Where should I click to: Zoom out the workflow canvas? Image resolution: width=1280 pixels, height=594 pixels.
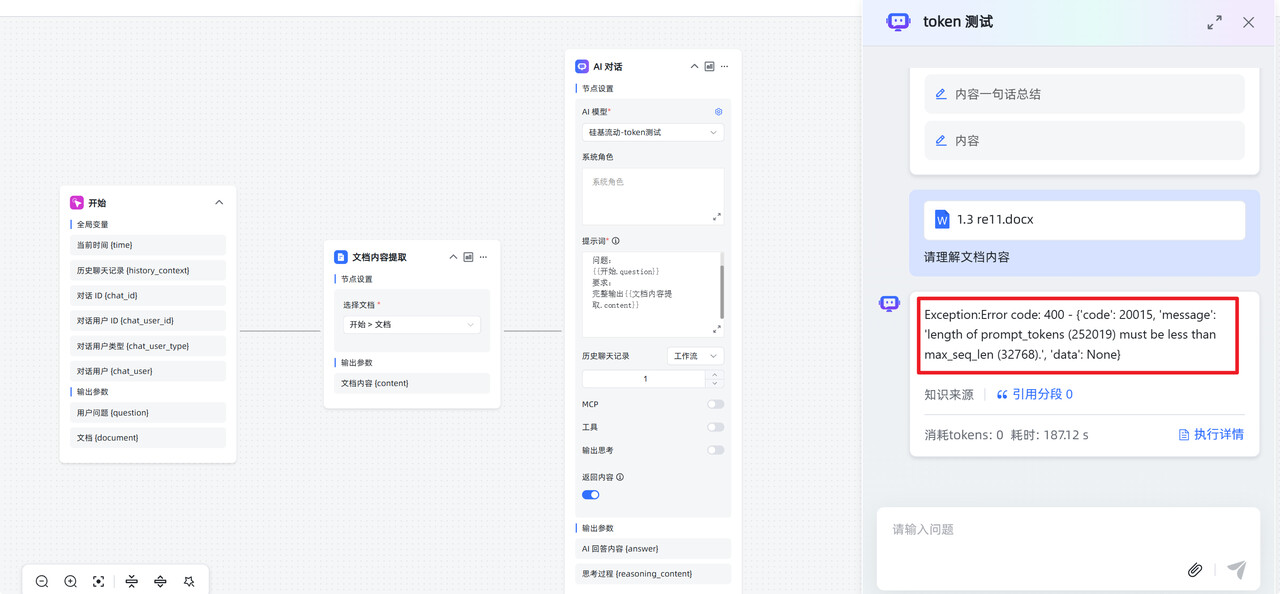click(x=42, y=581)
